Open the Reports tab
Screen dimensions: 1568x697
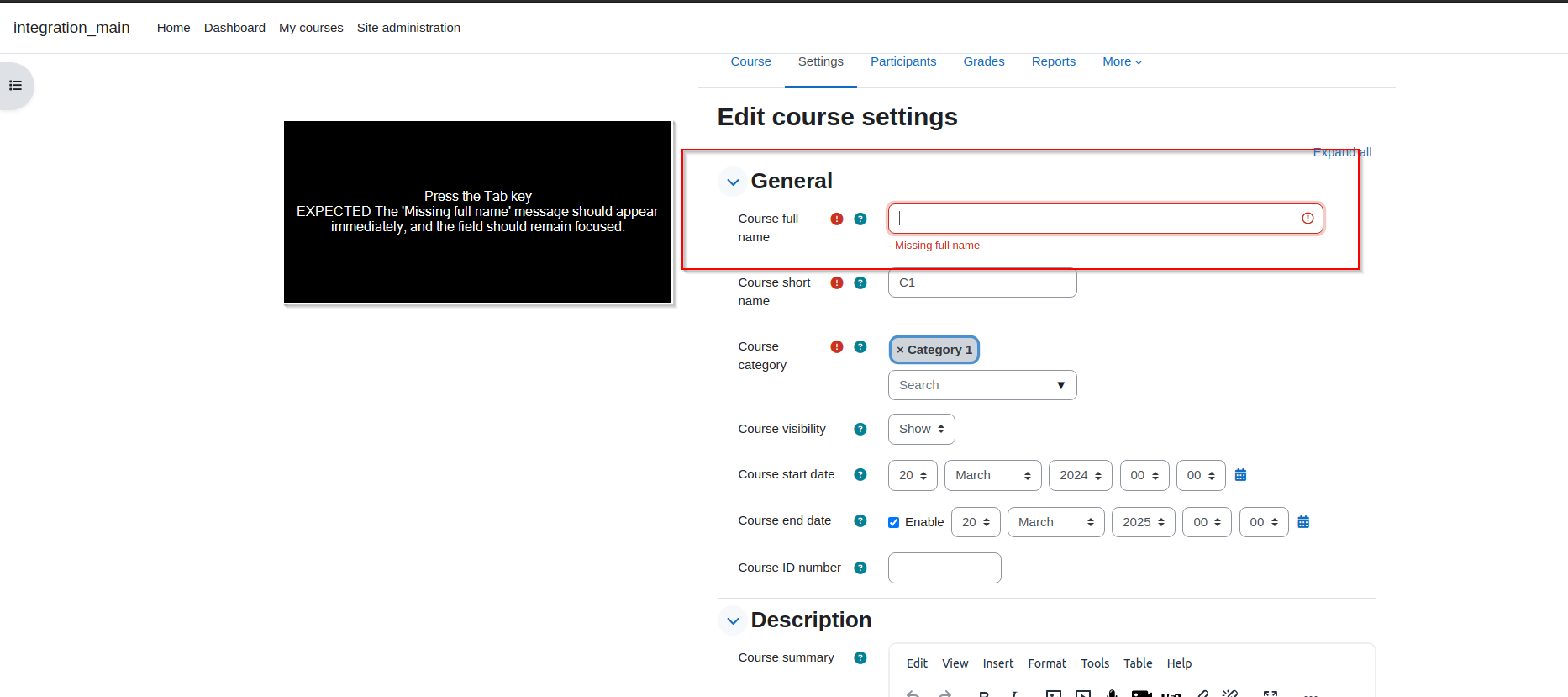[x=1054, y=61]
